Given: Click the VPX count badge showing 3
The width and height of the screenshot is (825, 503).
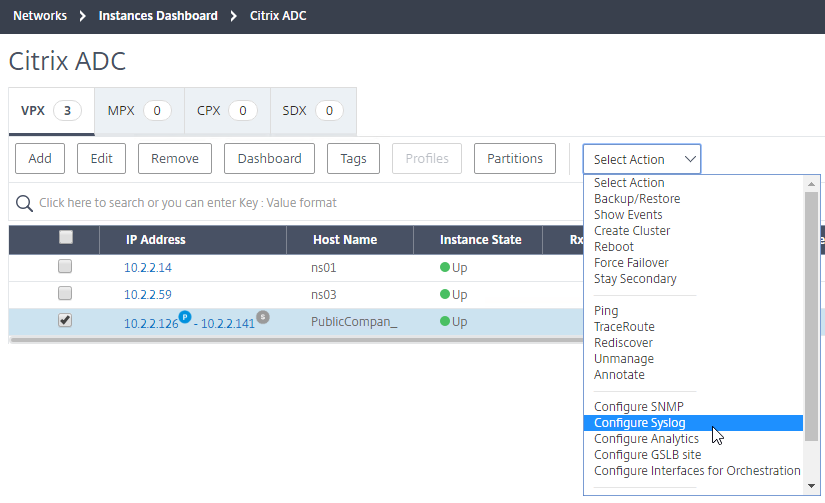Looking at the screenshot, I should [67, 110].
